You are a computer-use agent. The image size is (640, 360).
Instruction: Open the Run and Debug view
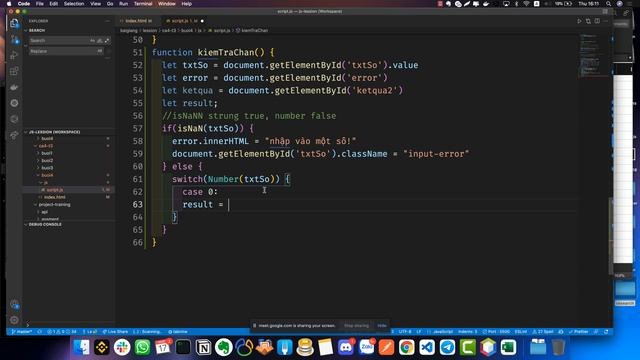click(14, 56)
